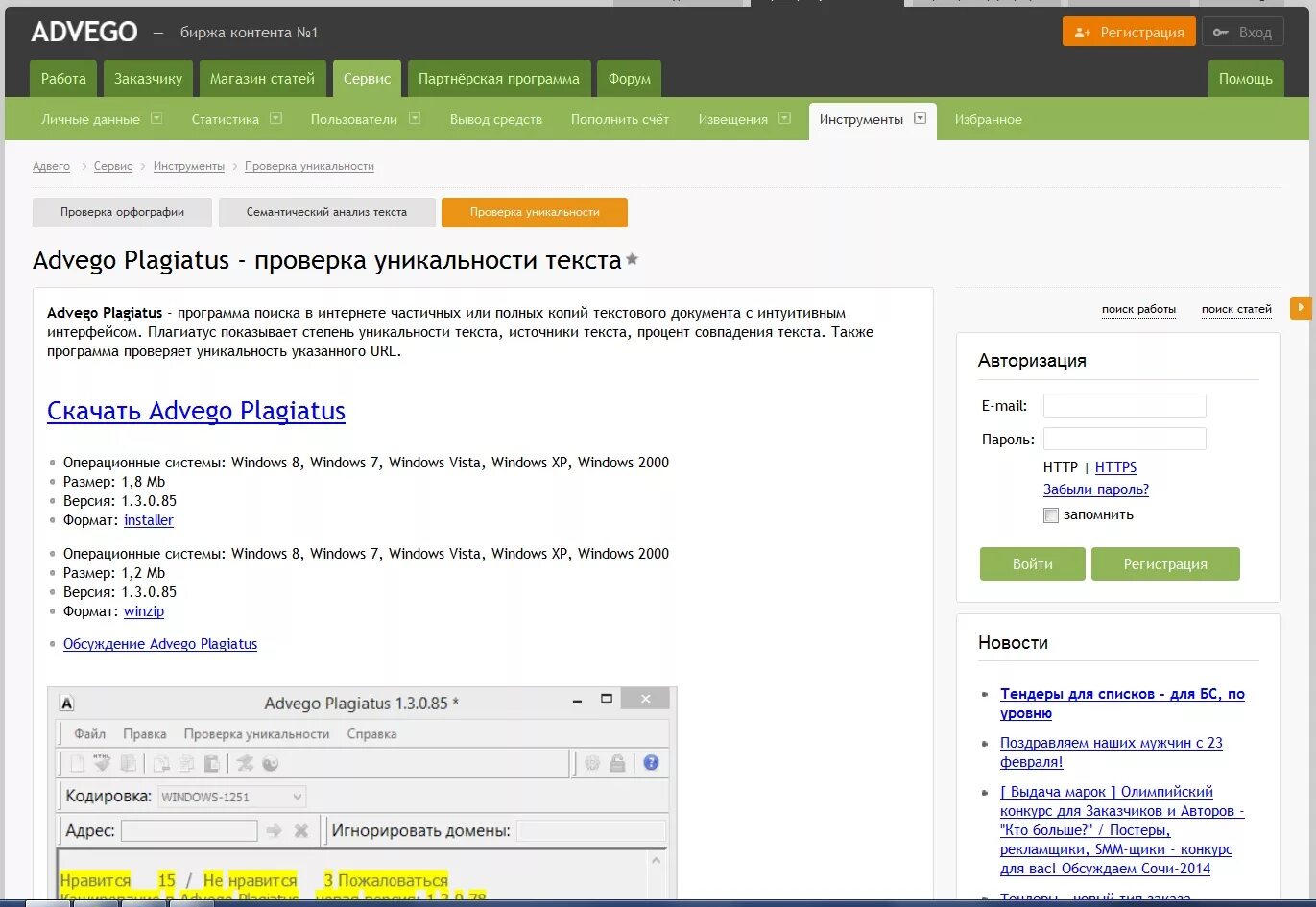Viewport: 1316px width, 907px height.
Task: Open the news link about 23 февраля
Action: coord(1112,752)
